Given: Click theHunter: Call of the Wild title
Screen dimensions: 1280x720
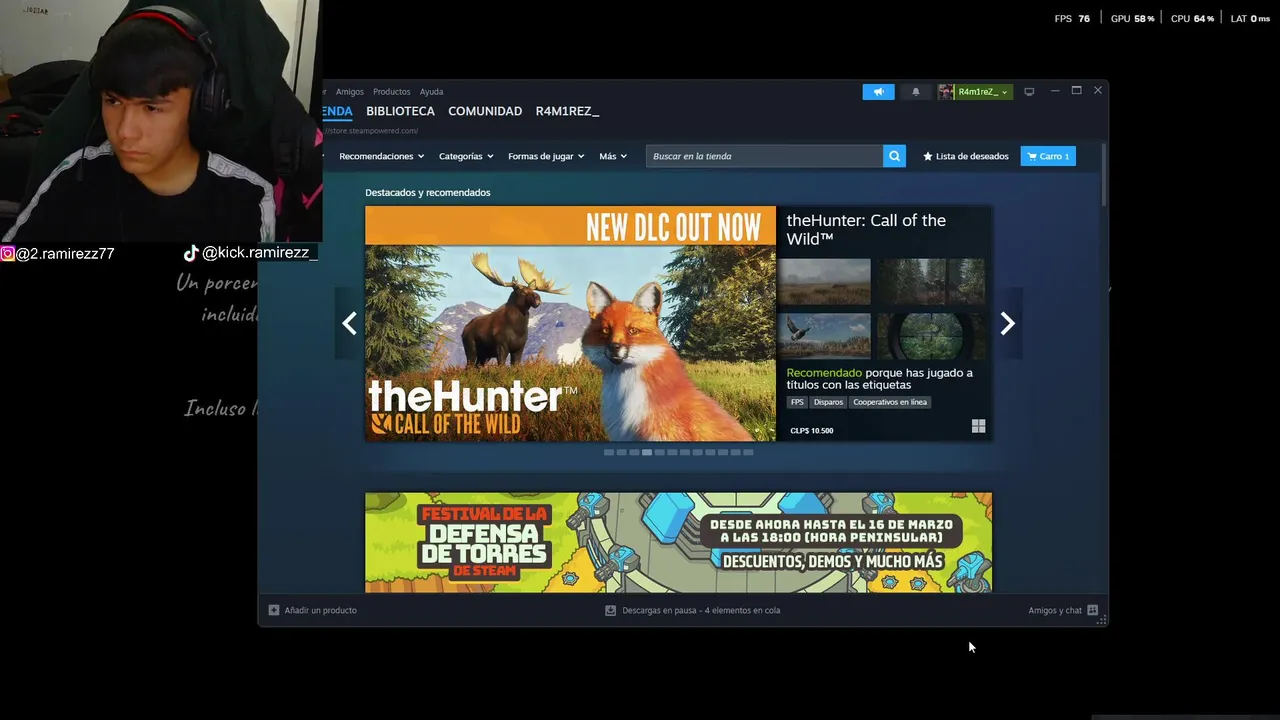Looking at the screenshot, I should pos(866,230).
